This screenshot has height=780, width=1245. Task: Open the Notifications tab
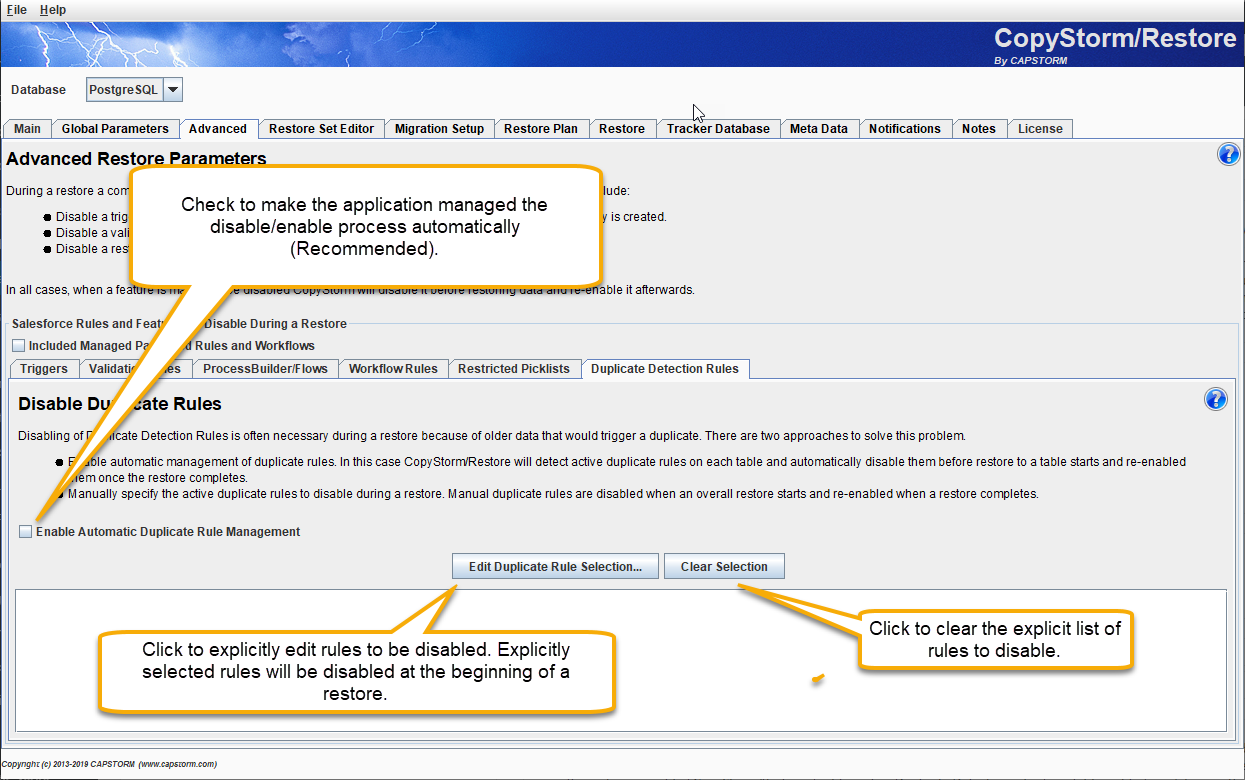(905, 129)
